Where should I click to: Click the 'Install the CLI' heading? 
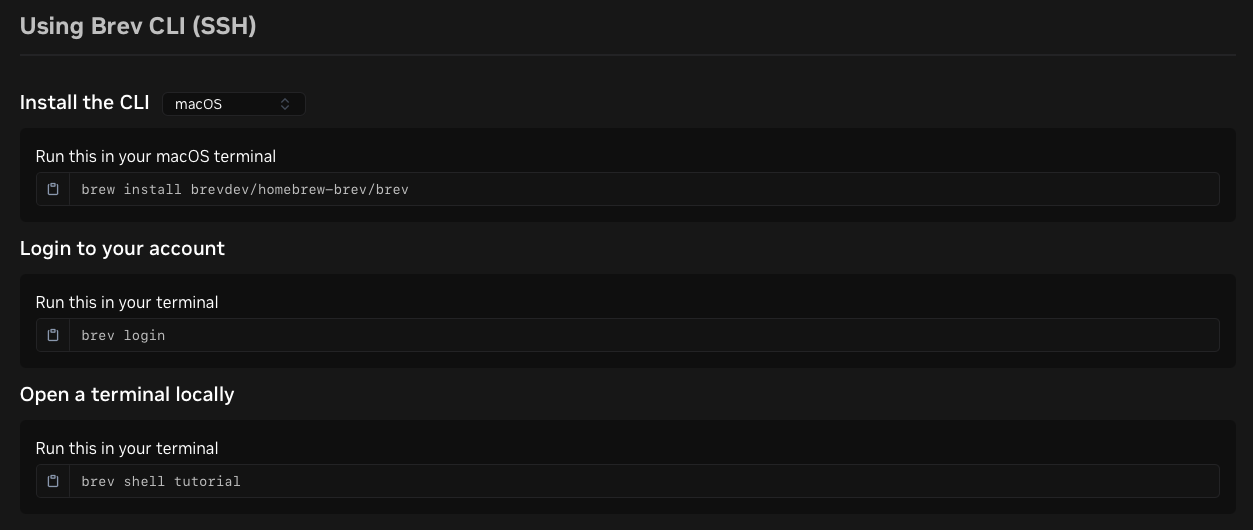(85, 103)
